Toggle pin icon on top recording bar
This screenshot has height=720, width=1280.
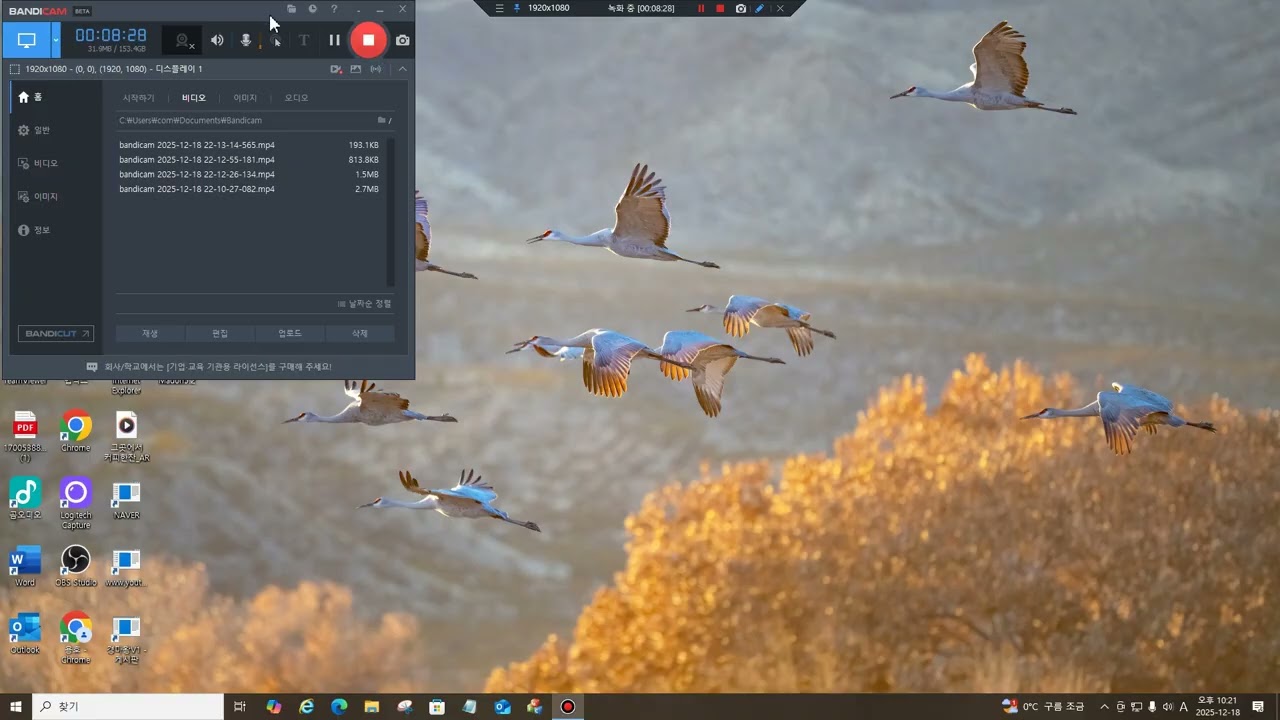pyautogui.click(x=517, y=8)
